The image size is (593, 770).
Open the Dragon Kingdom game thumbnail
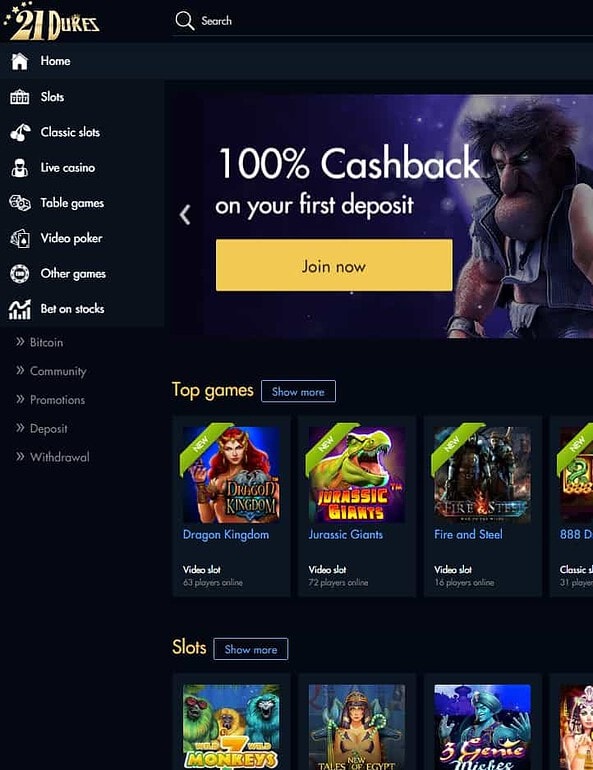(x=231, y=474)
